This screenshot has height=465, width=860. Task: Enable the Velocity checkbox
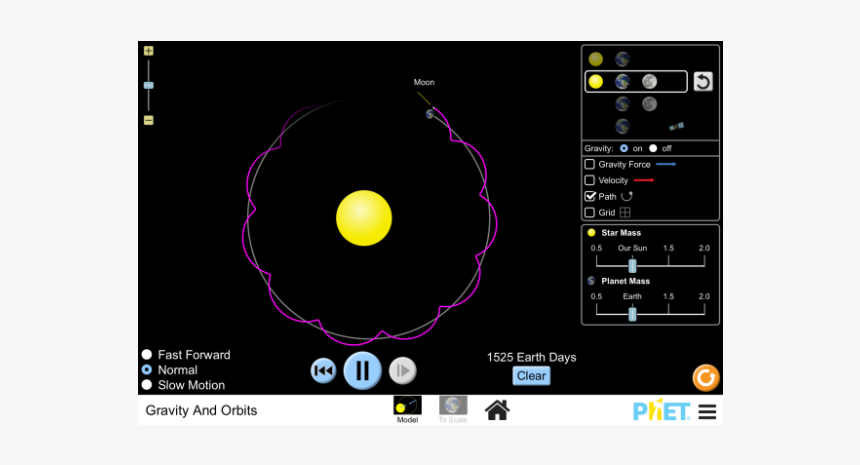pyautogui.click(x=590, y=180)
